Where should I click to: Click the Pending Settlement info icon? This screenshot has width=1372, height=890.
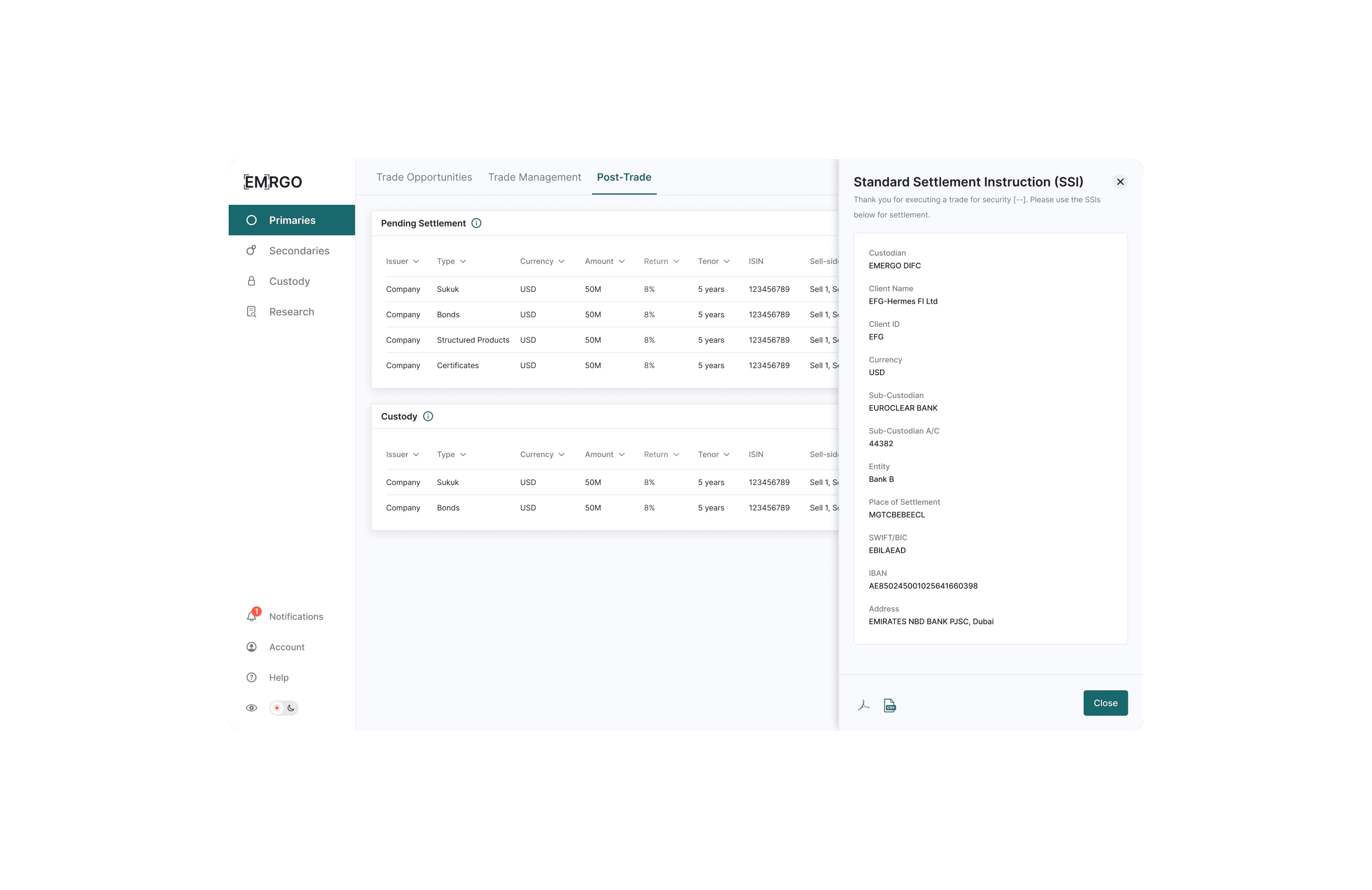click(476, 223)
